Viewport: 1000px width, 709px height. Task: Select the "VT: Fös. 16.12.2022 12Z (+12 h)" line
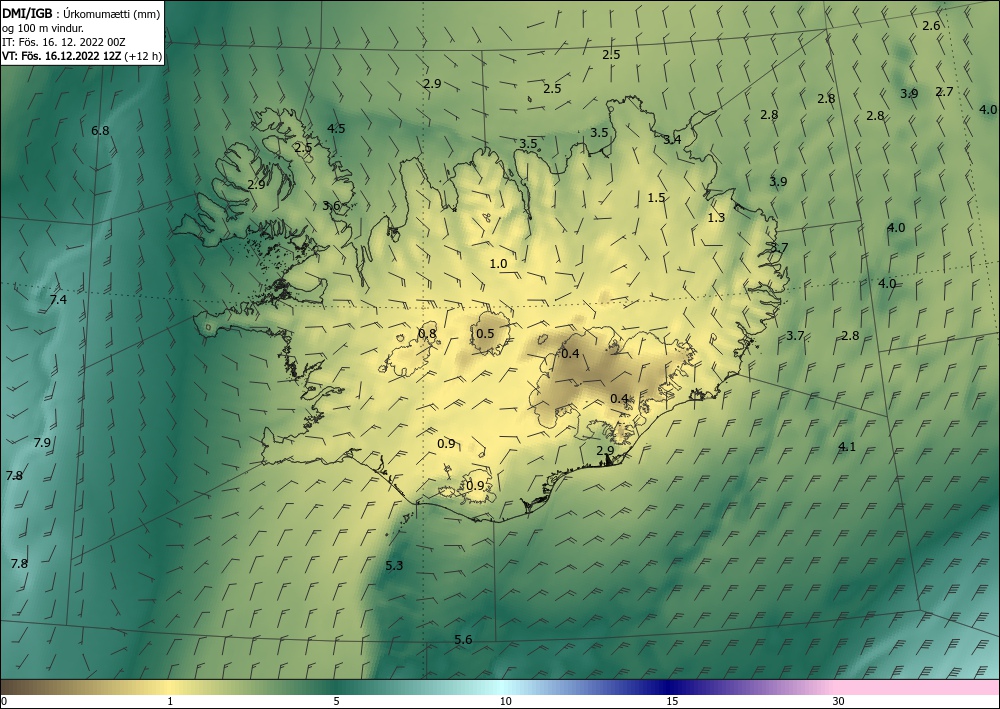[x=82, y=56]
